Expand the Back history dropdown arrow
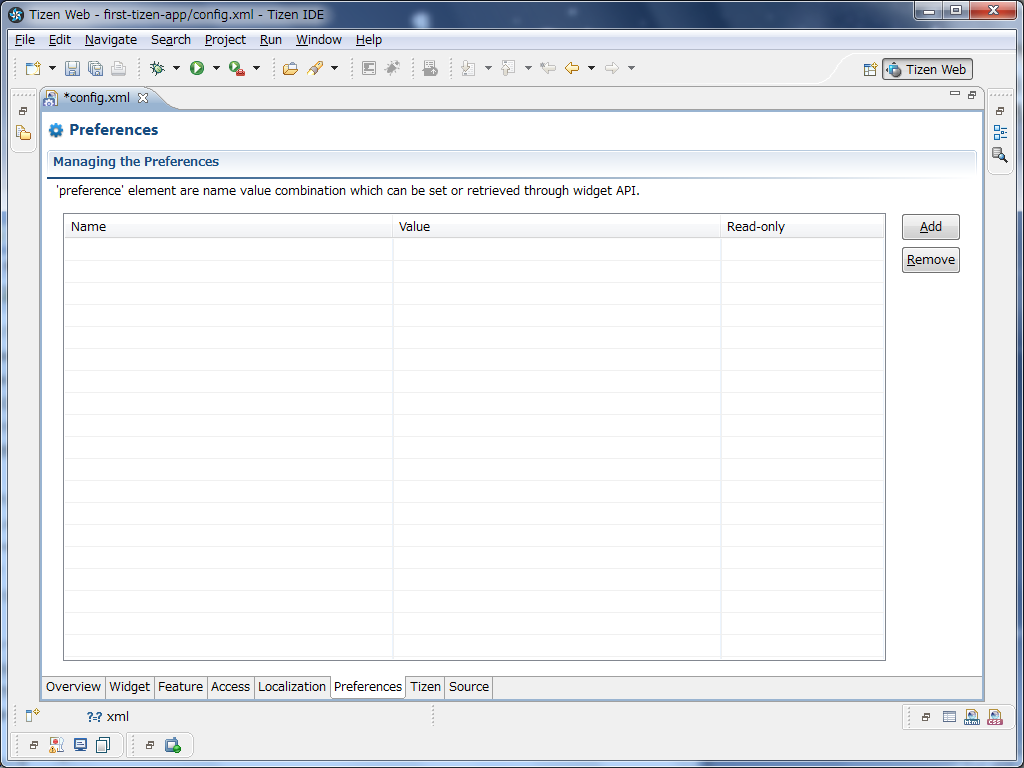The image size is (1024, 768). pyautogui.click(x=591, y=68)
